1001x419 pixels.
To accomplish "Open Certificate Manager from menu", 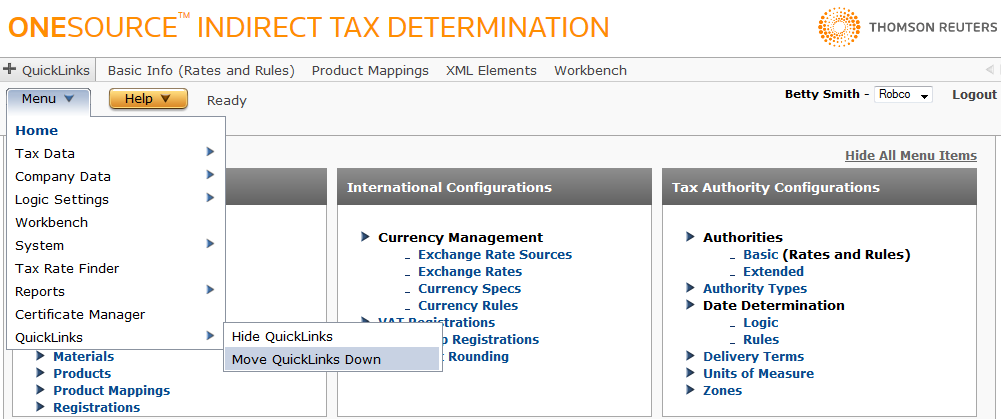I will [x=80, y=314].
